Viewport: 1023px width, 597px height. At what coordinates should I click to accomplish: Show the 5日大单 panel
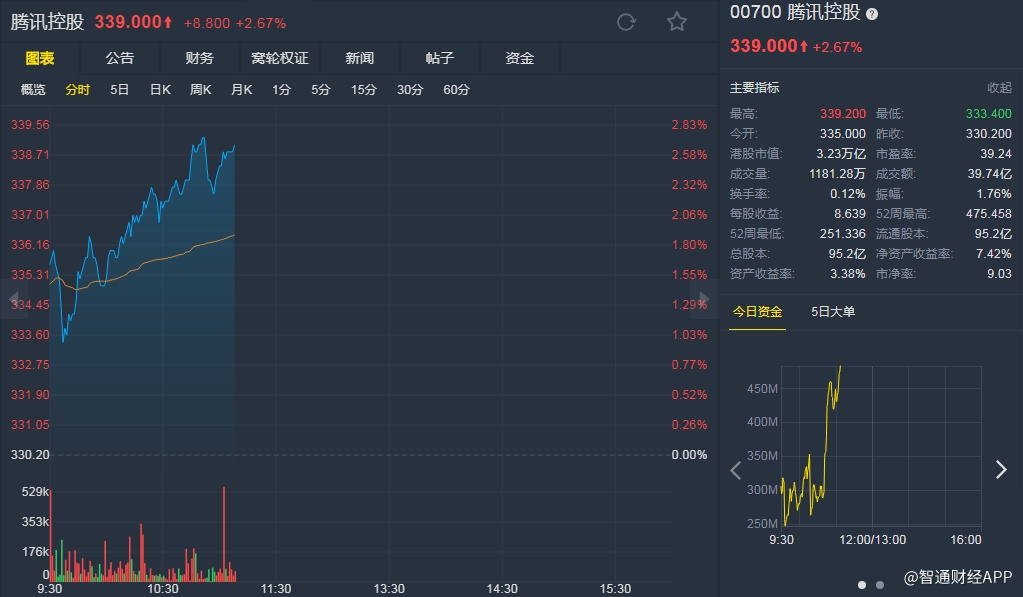point(833,312)
